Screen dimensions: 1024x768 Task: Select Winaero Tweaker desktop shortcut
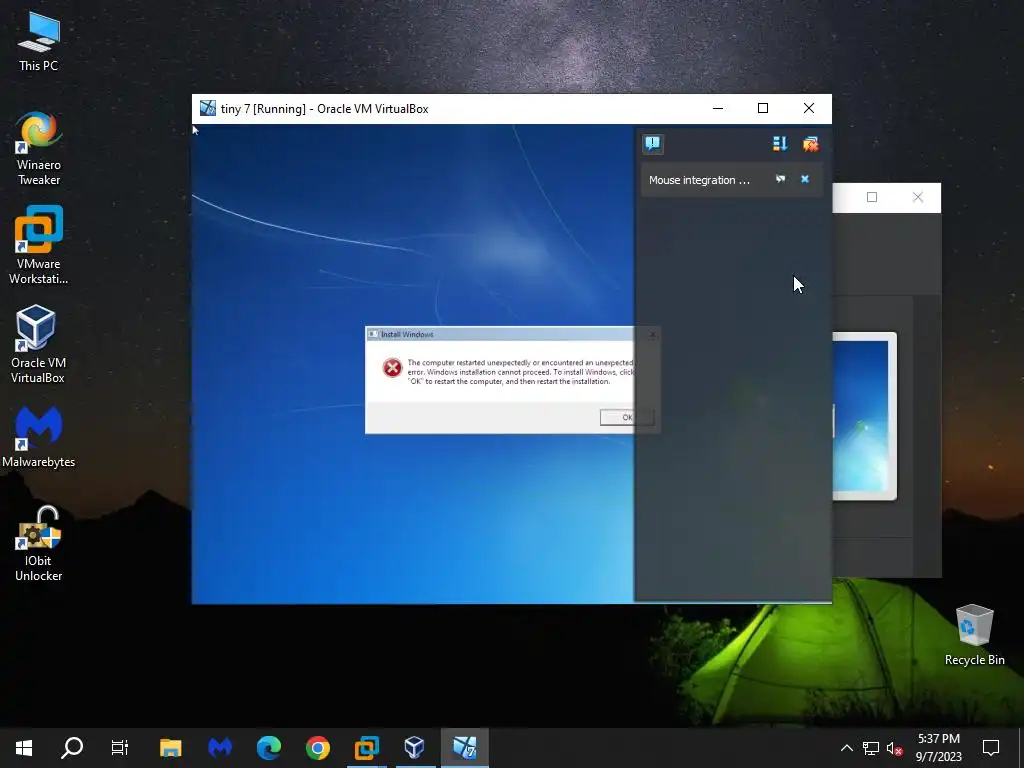pyautogui.click(x=39, y=148)
